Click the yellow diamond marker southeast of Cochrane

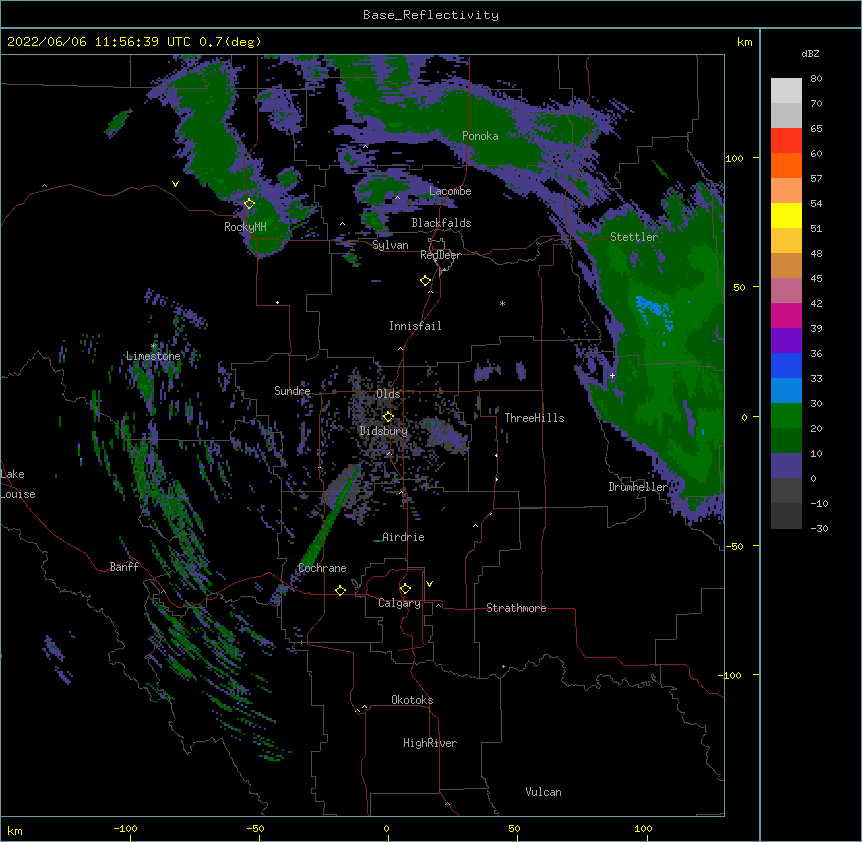[340, 590]
